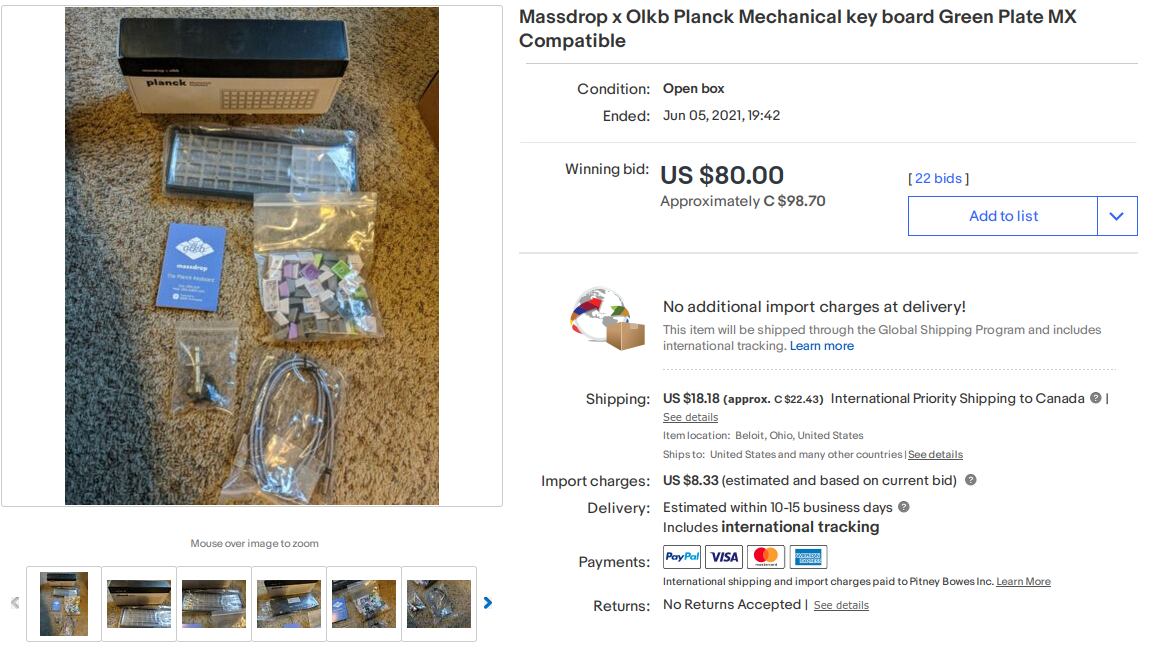Show previous thumbnails with left arrow
The image size is (1151, 646).
point(15,603)
